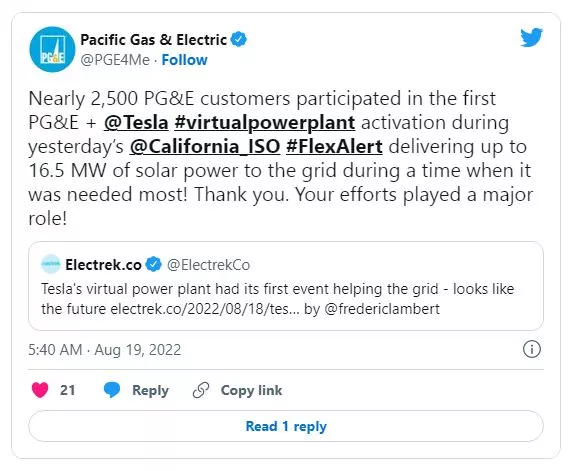
Task: Click the 5:40 AM Aug 19, 2022 timestamp
Action: click(x=105, y=350)
